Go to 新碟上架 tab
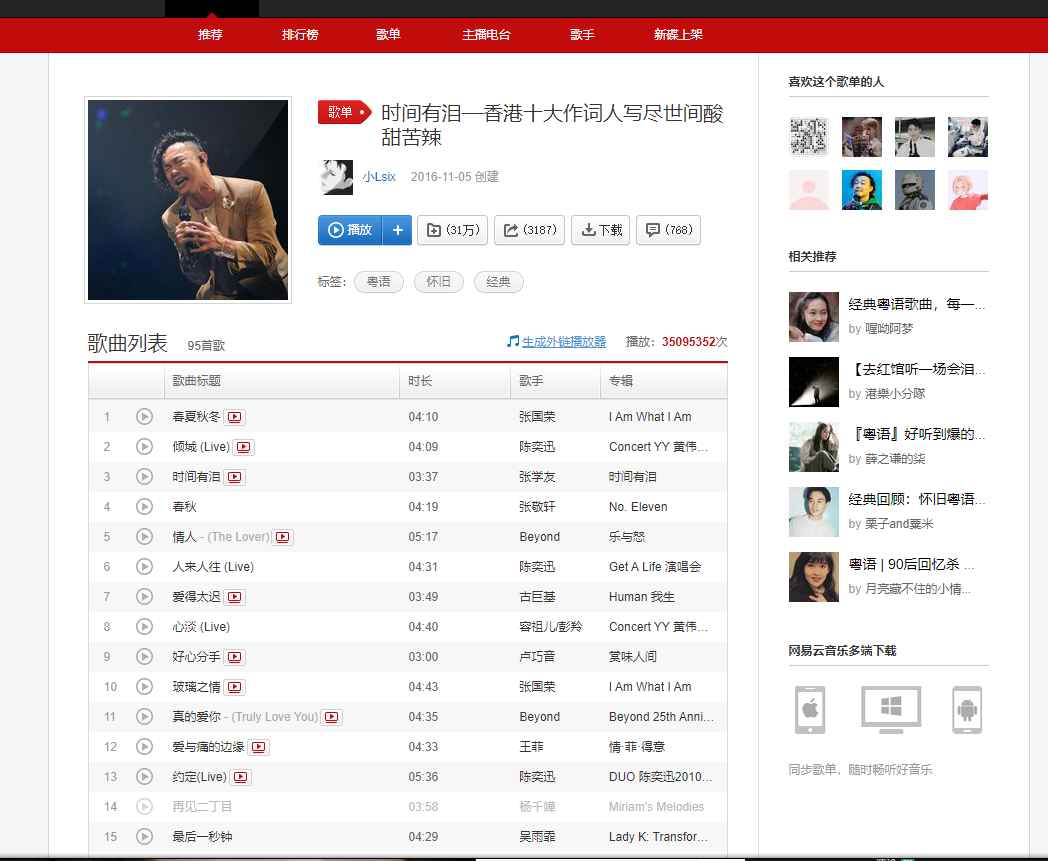 click(x=678, y=35)
